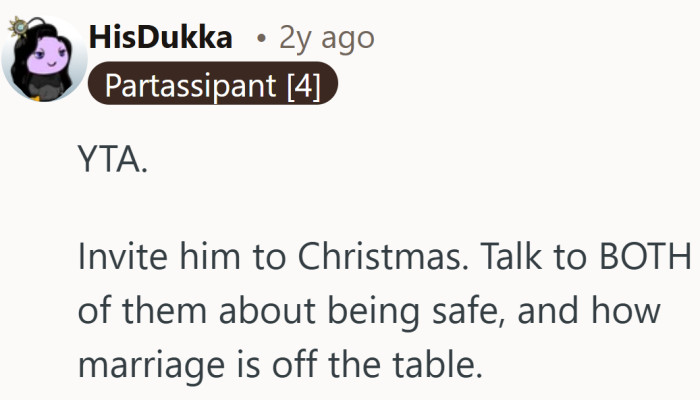Select the Partassipant [4] flair badge
Viewport: 700px width, 400px height.
pyautogui.click(x=213, y=87)
